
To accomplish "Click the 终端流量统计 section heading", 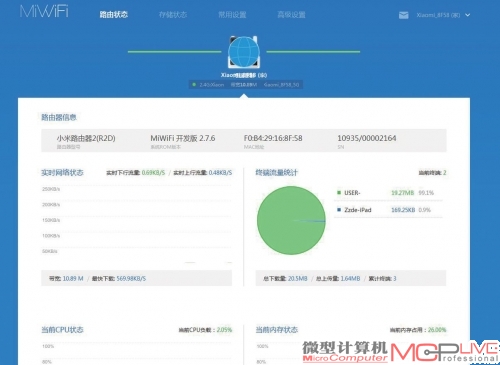I will tap(277, 172).
